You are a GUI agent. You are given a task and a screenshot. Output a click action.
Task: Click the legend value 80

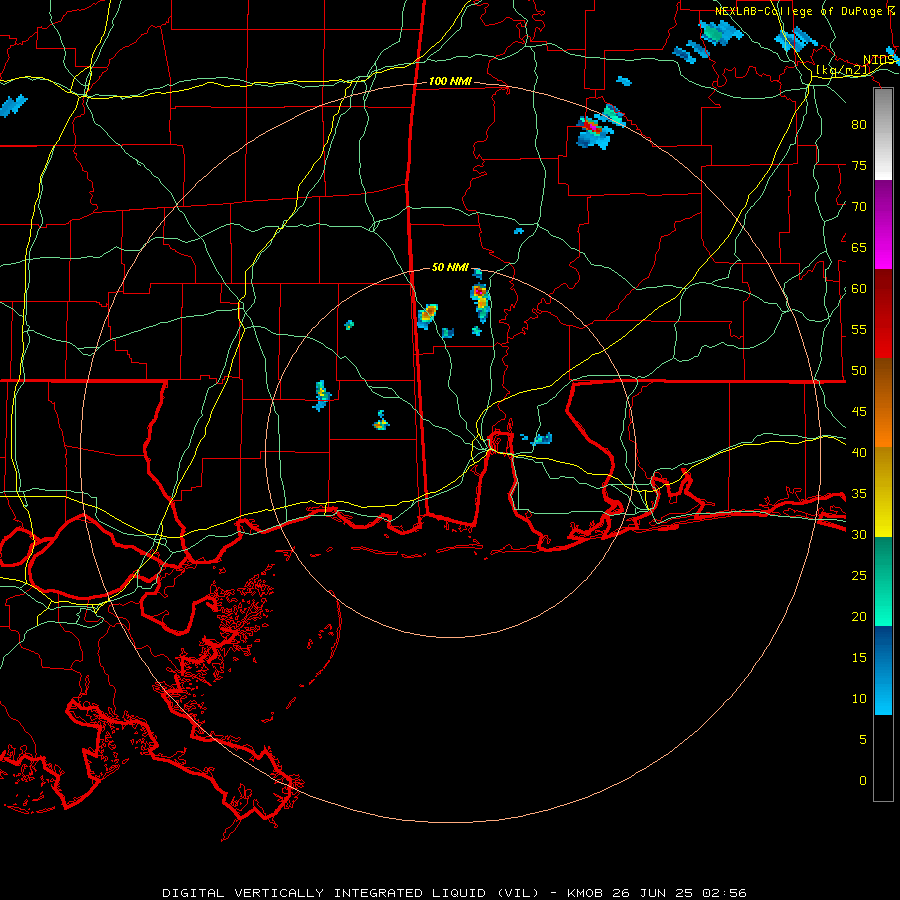pos(859,125)
